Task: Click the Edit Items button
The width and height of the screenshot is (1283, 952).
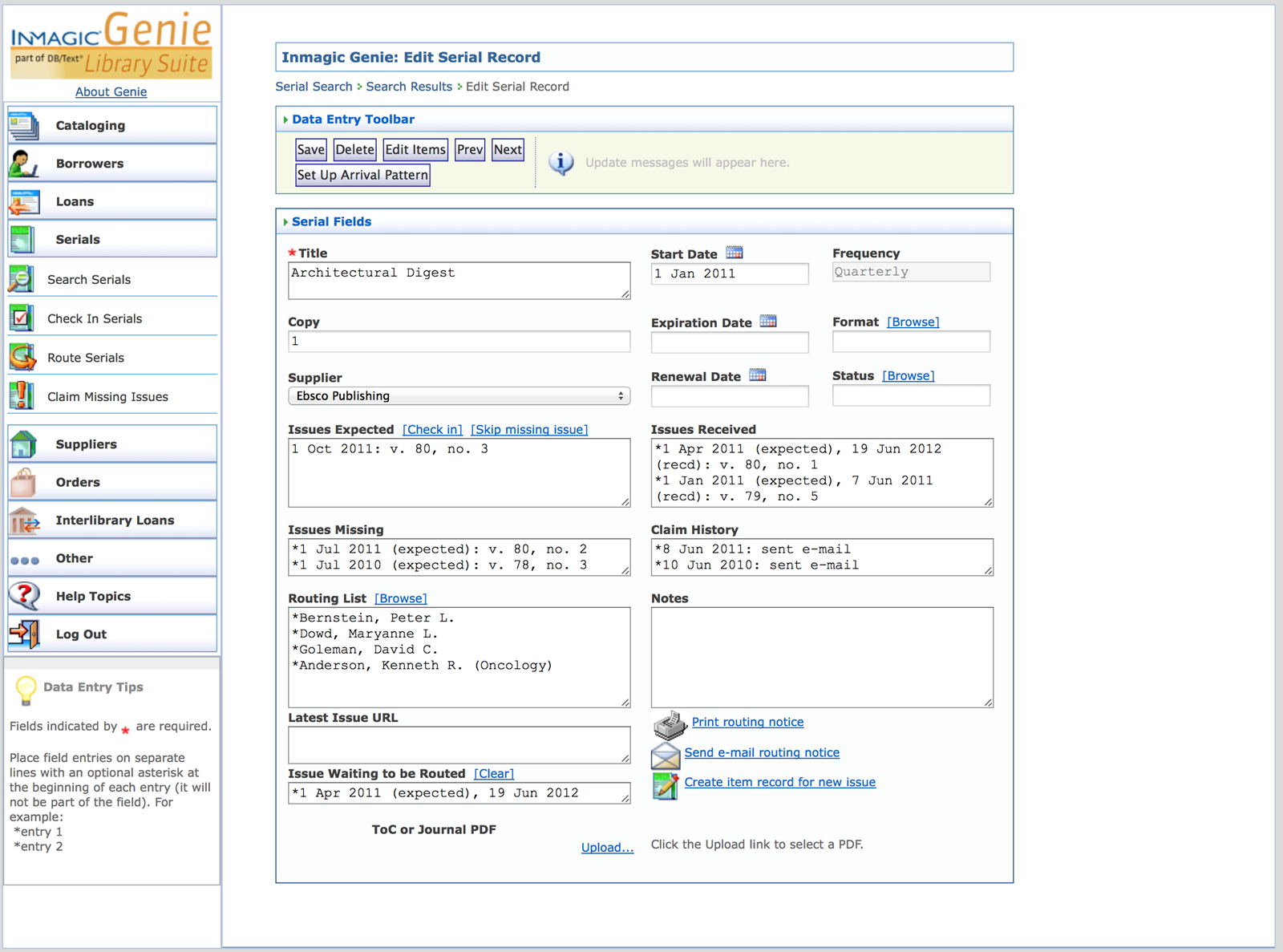Action: (415, 150)
